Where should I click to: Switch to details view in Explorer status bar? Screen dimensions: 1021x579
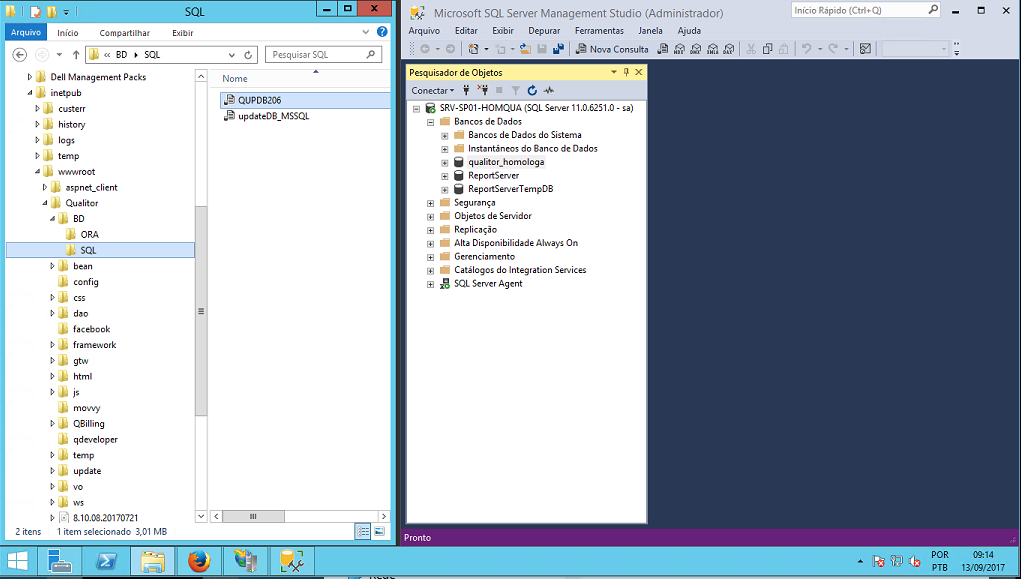363,531
